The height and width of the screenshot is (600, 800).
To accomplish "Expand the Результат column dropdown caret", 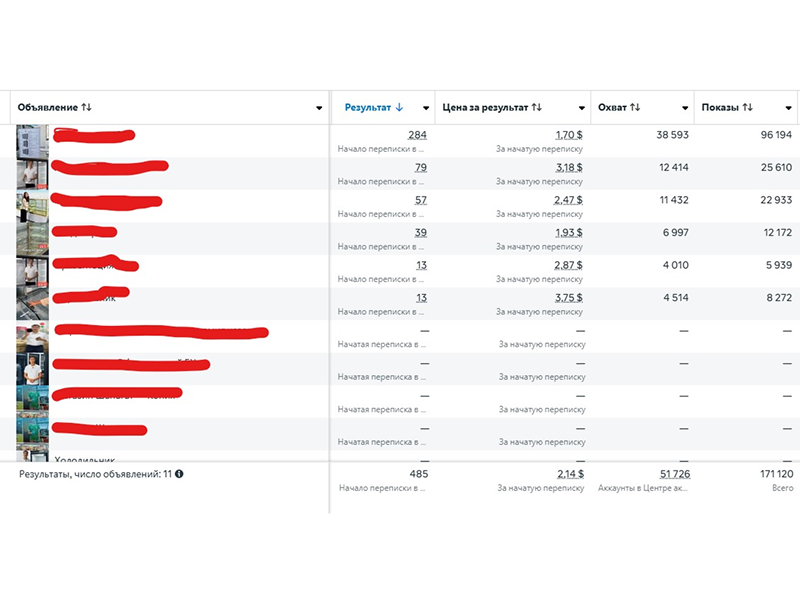I will (426, 108).
